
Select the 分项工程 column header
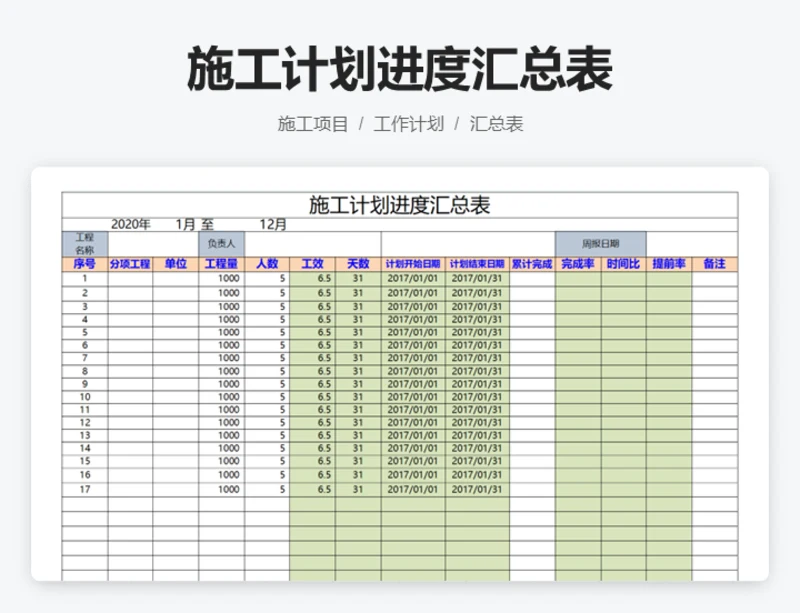[x=130, y=264]
